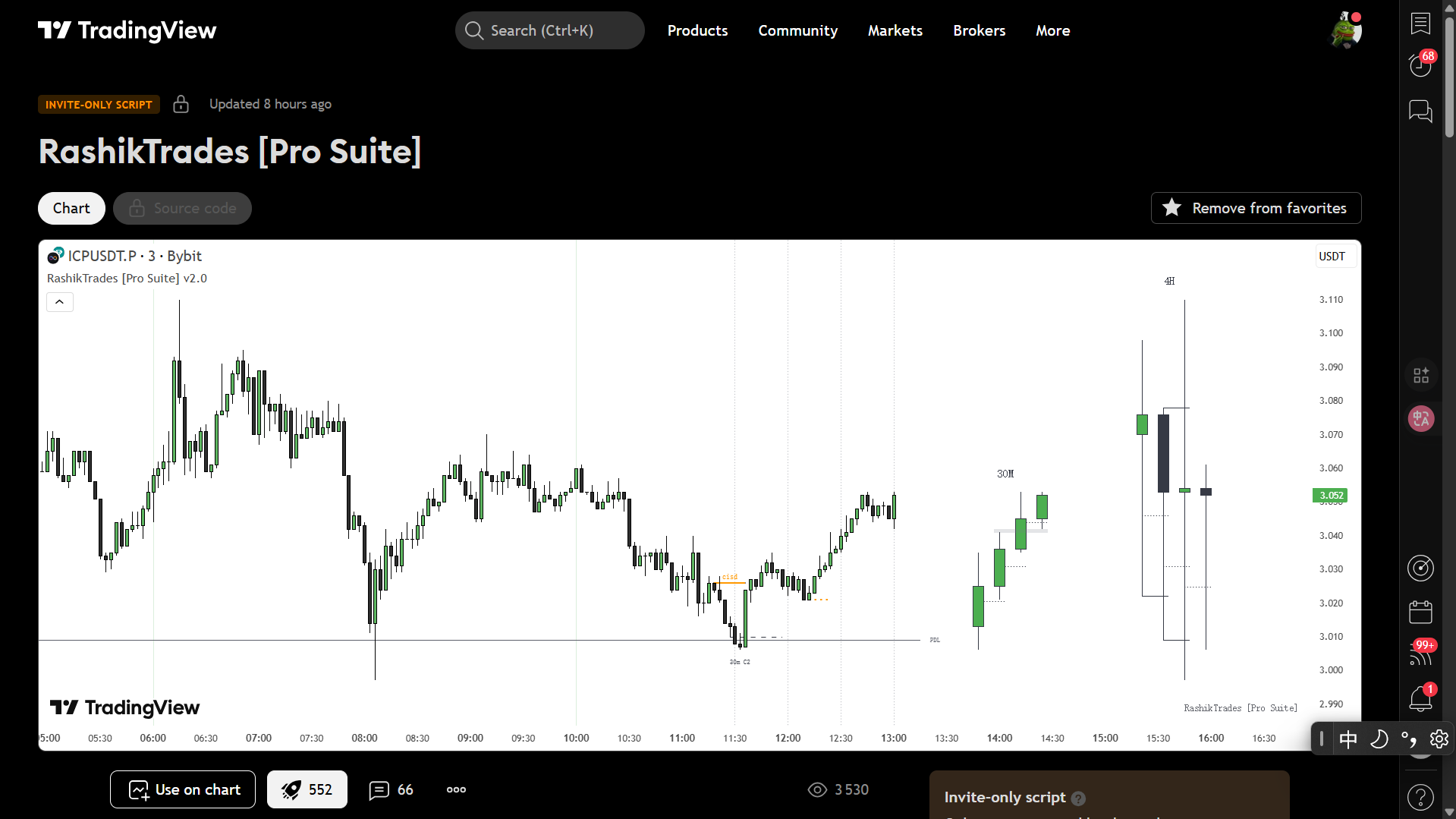Click the TradingView logo
The height and width of the screenshot is (819, 1456).
pyautogui.click(x=127, y=30)
